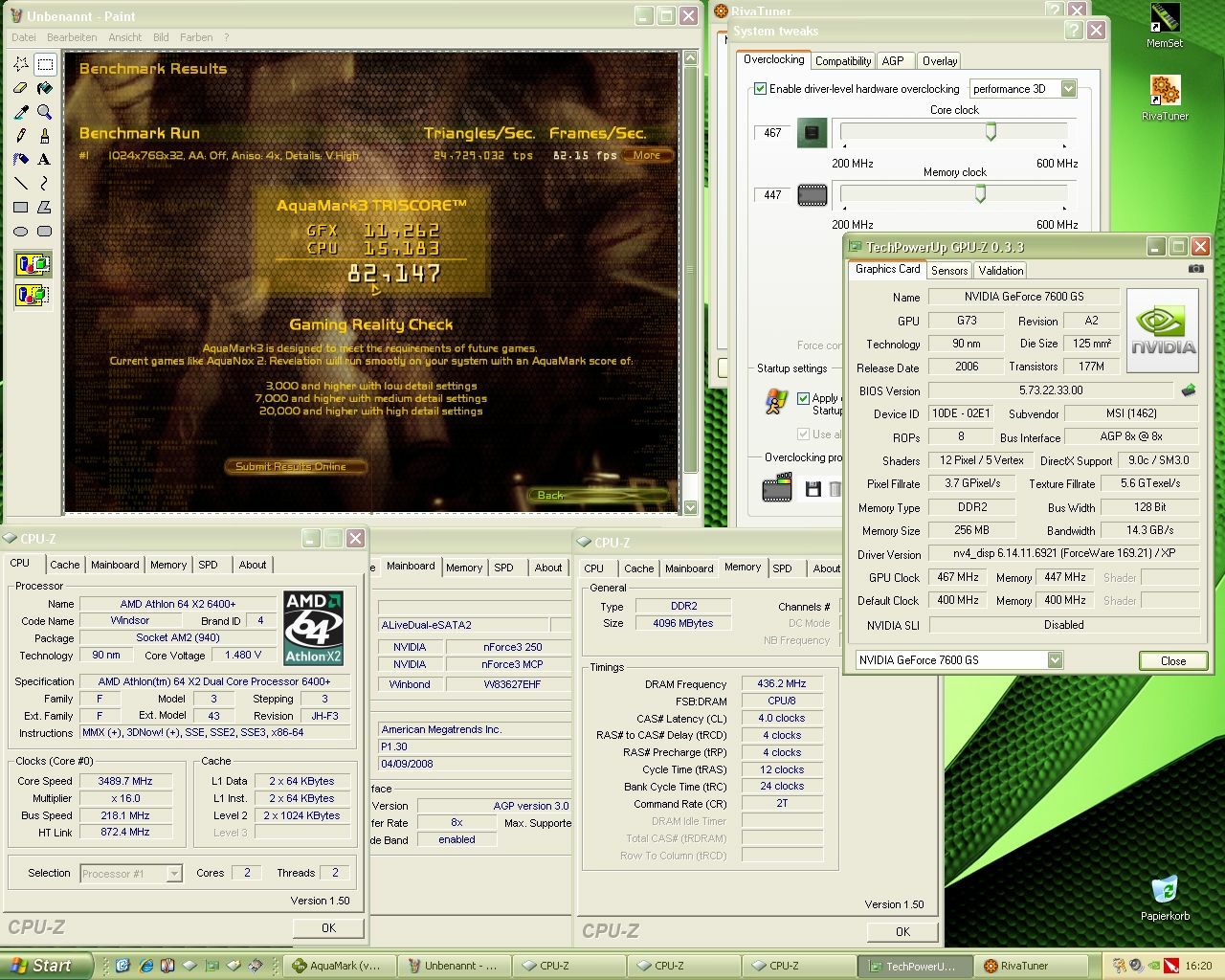
Task: Select opaque selection mode option in Paint
Action: pos(33,264)
